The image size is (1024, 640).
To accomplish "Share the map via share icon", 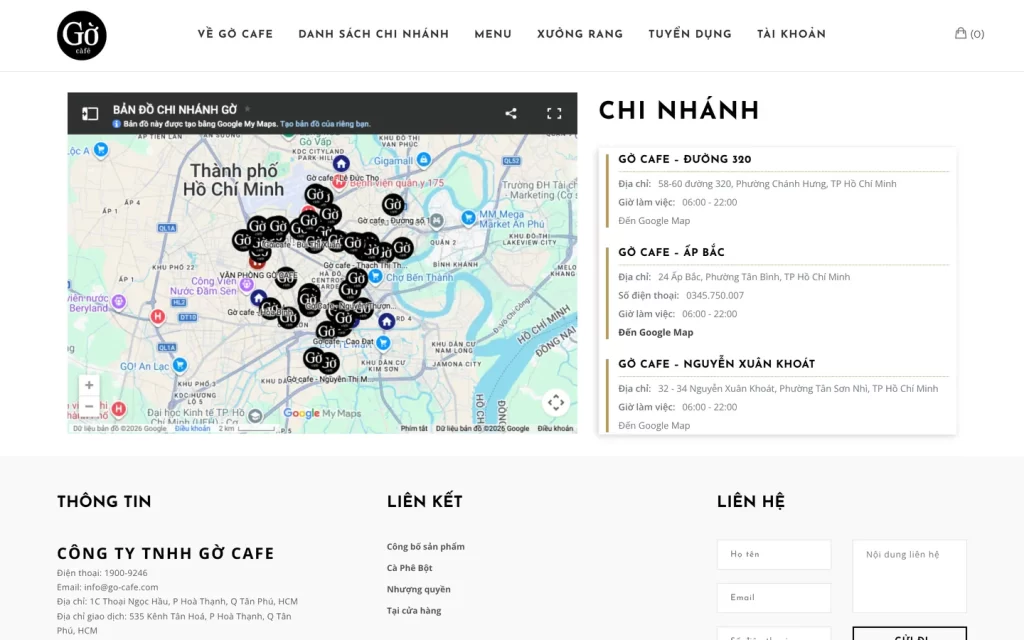I will 511,113.
